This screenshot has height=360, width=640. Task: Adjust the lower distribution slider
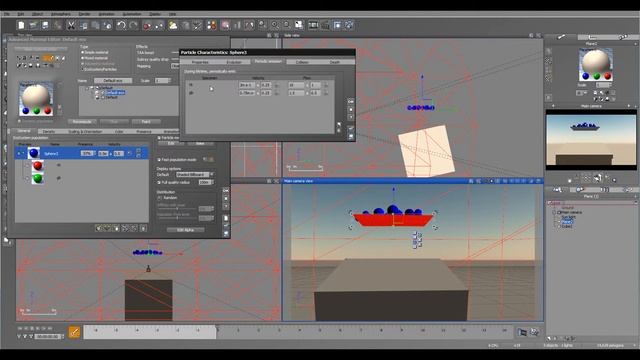click(177, 218)
